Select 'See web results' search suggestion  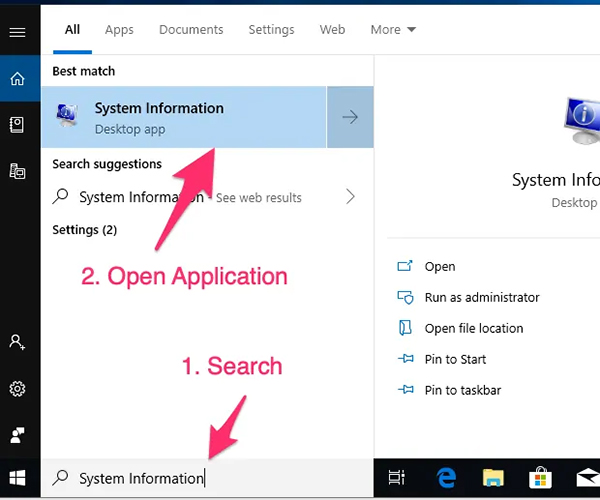(207, 197)
